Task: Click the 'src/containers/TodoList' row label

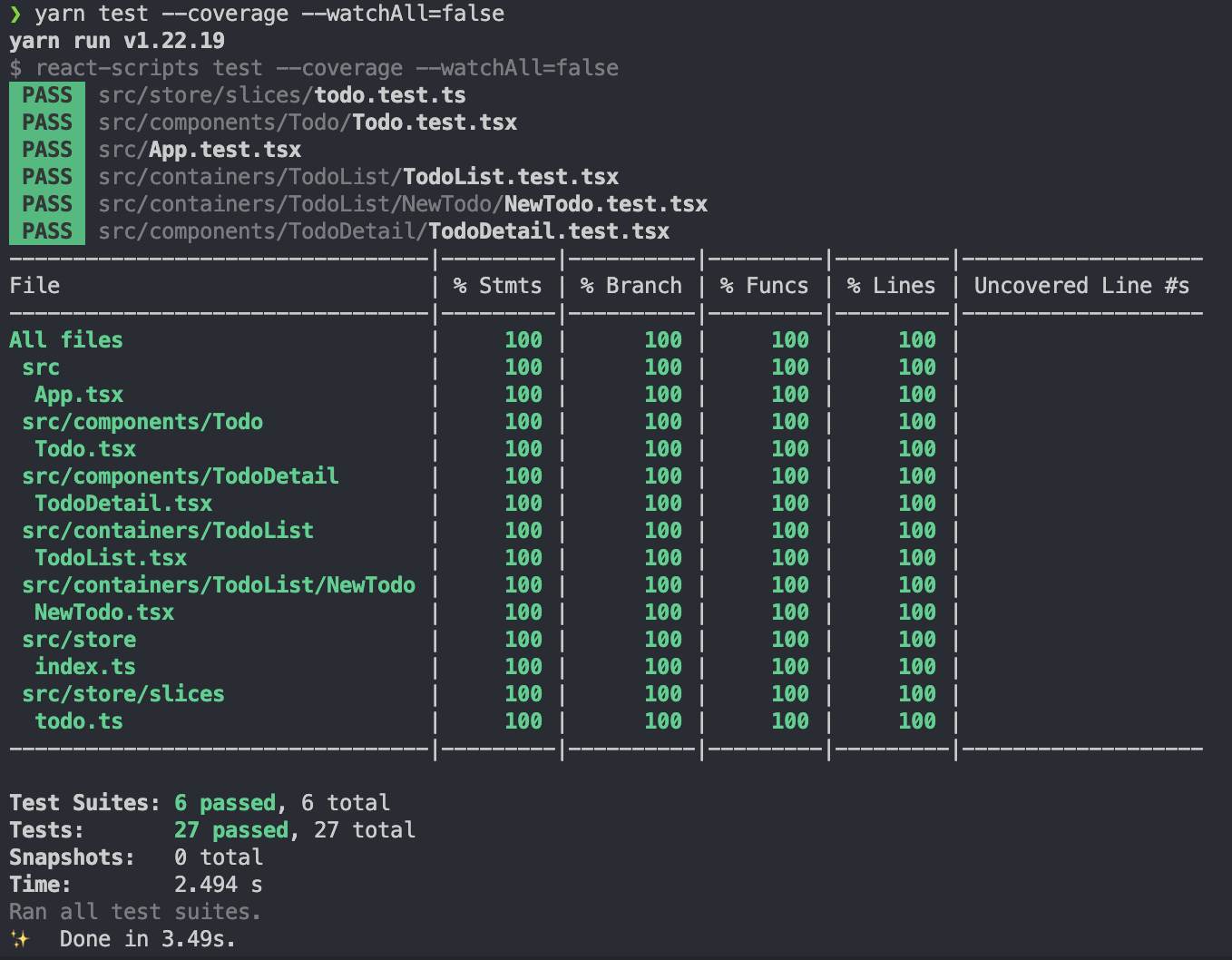Action: pyautogui.click(x=168, y=531)
